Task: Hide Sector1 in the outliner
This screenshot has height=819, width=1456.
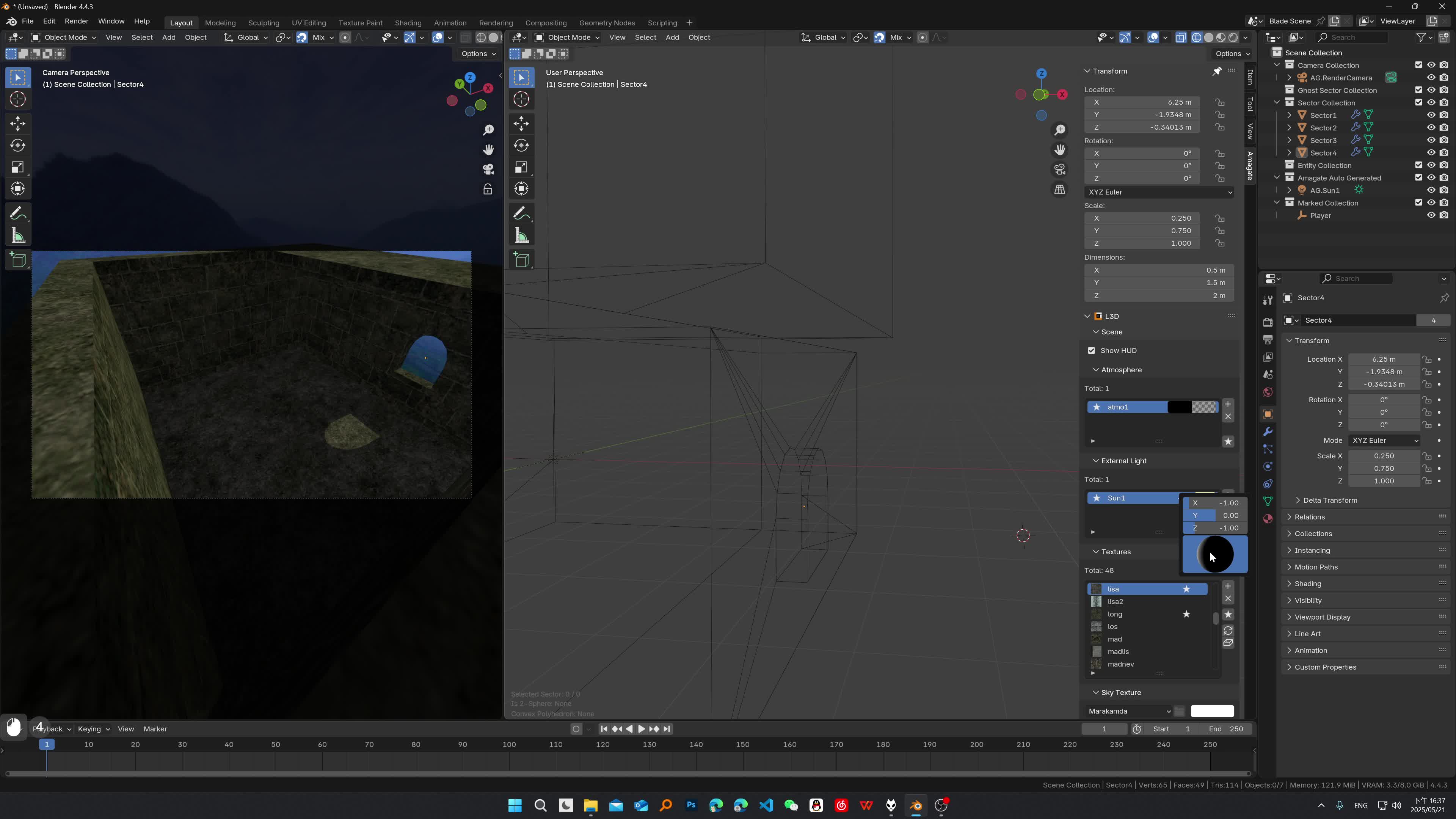Action: coord(1431,115)
